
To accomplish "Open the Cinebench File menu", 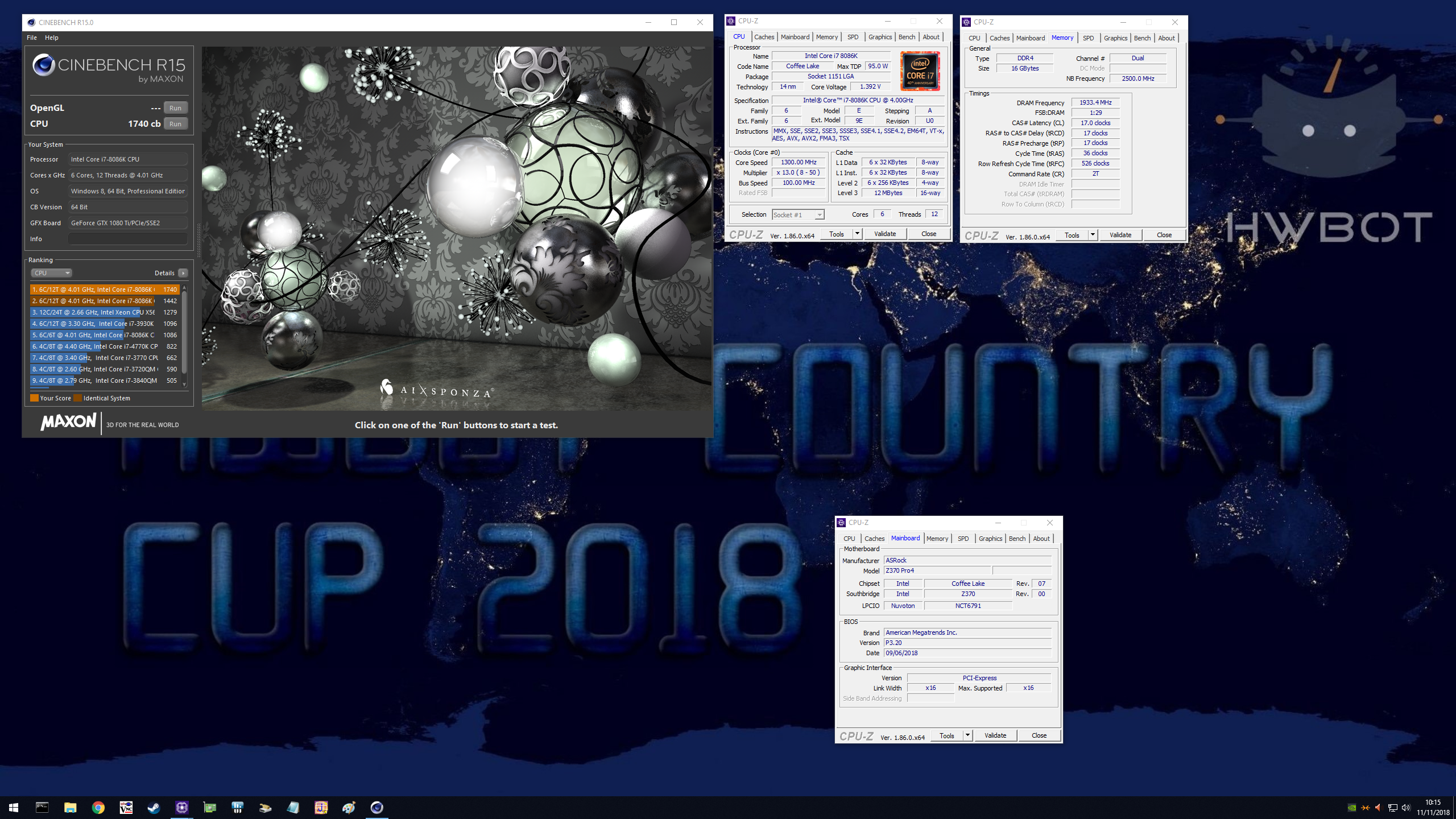I will tap(32, 38).
